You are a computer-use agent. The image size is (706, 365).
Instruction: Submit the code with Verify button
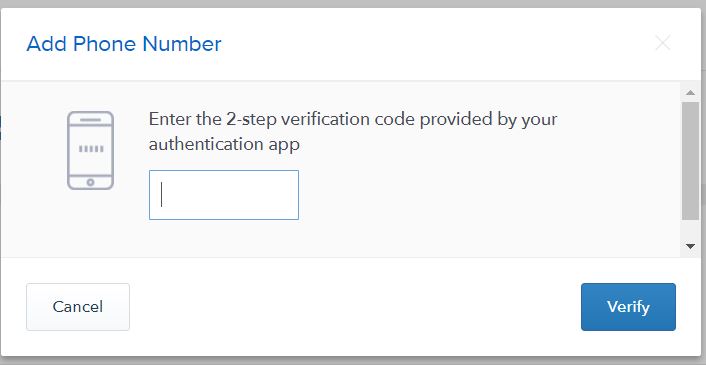click(628, 307)
